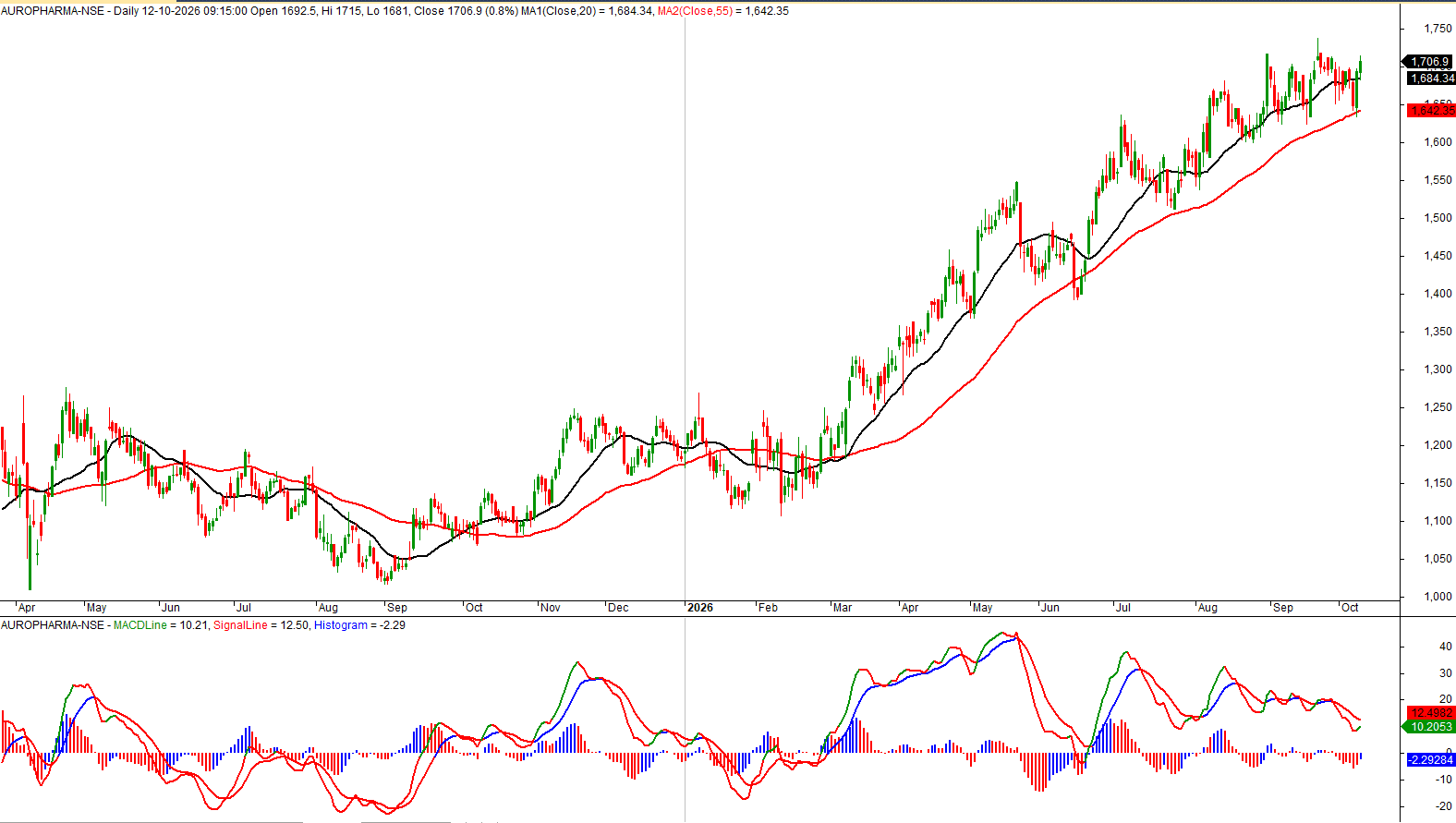This screenshot has height=823, width=1456.
Task: Click the 1,100 price axis label
Action: tap(1438, 521)
